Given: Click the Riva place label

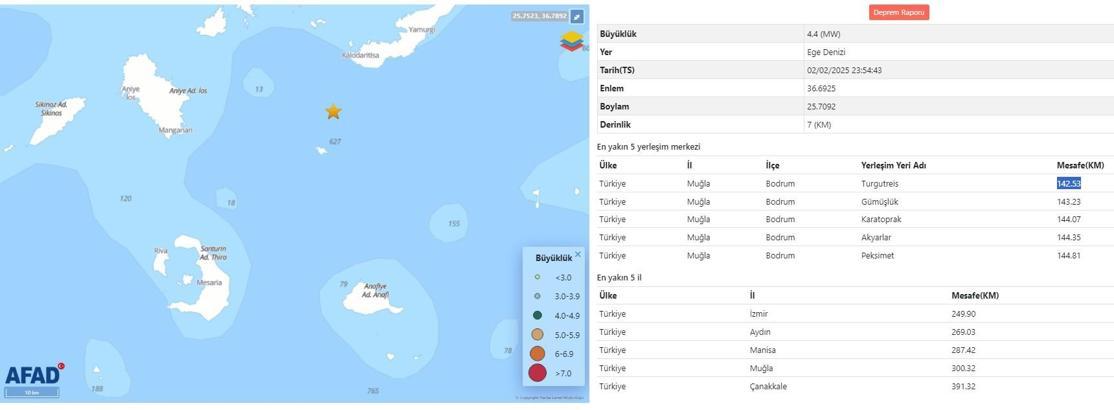Looking at the screenshot, I should tap(161, 251).
